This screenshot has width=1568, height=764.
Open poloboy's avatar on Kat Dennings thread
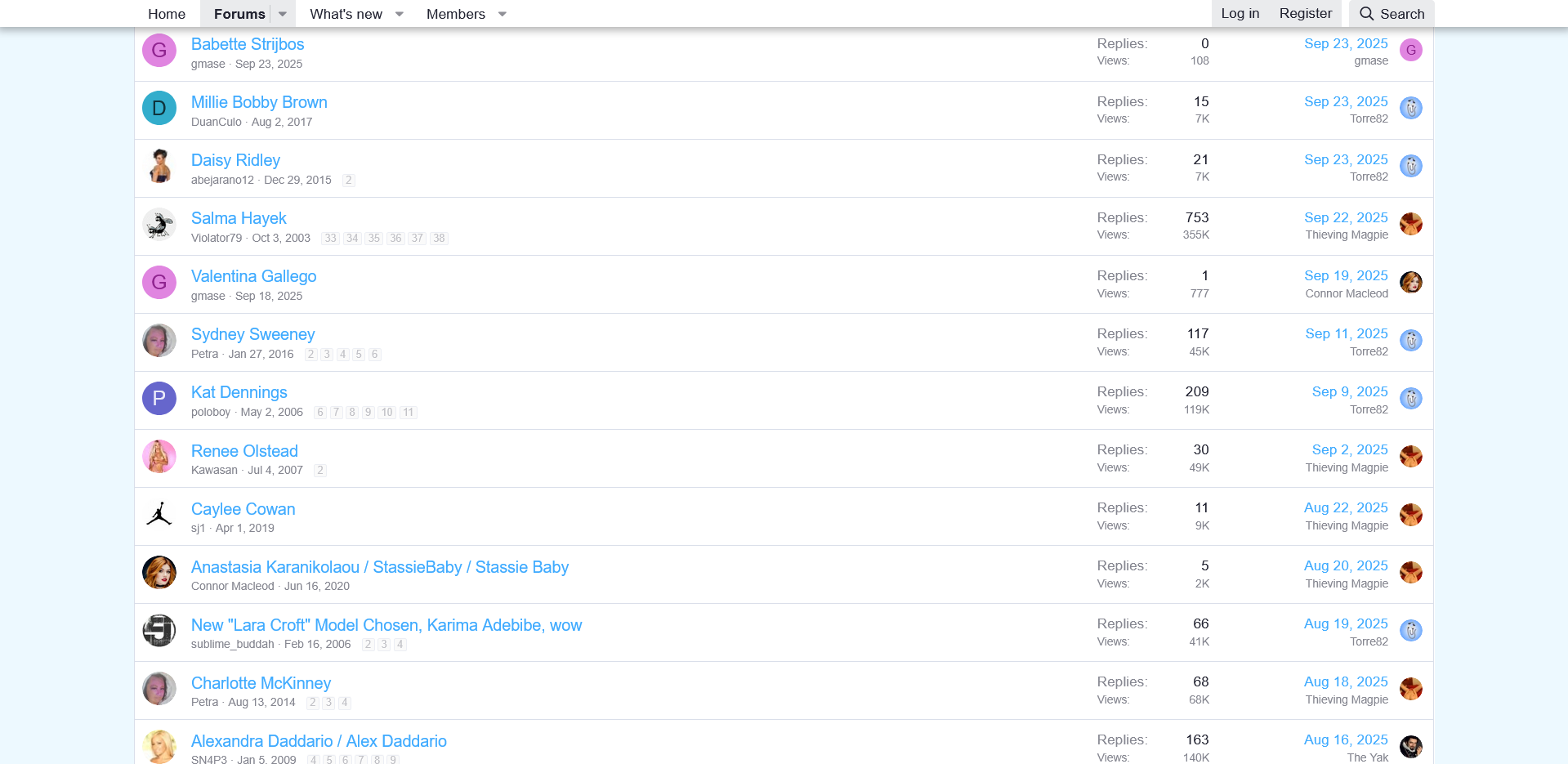pyautogui.click(x=159, y=399)
